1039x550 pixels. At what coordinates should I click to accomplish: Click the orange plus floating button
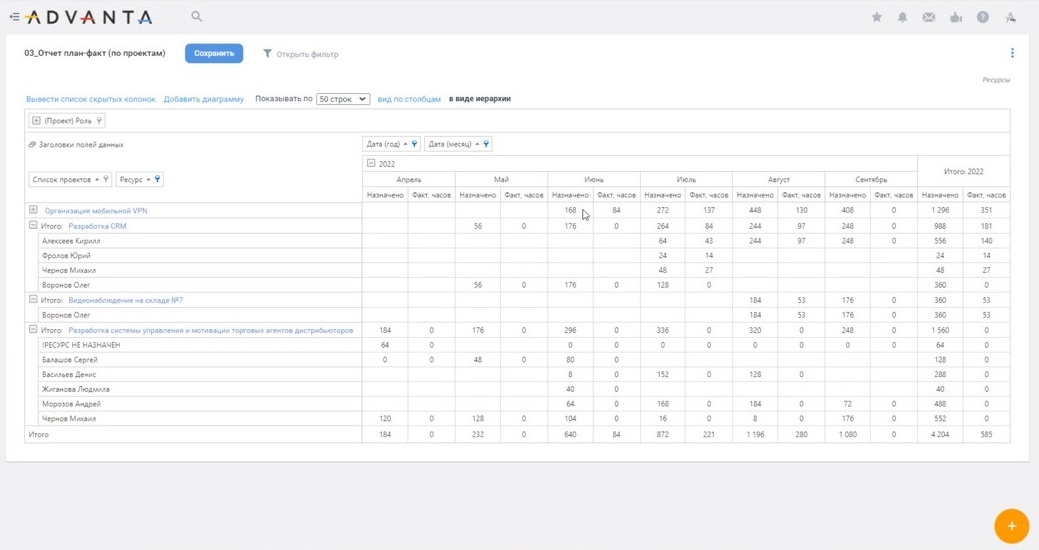[x=1011, y=526]
